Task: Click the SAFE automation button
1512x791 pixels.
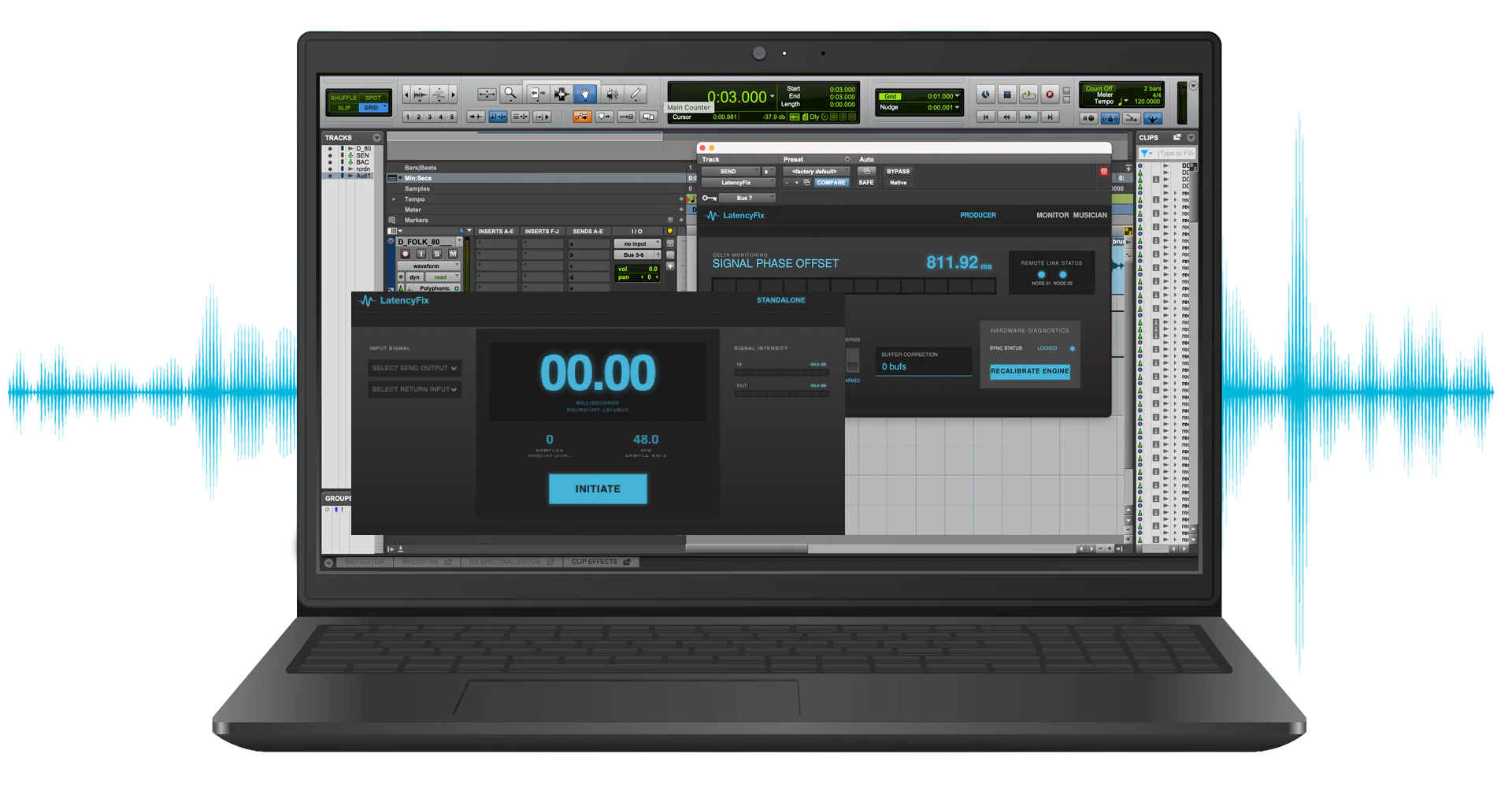Action: point(865,183)
